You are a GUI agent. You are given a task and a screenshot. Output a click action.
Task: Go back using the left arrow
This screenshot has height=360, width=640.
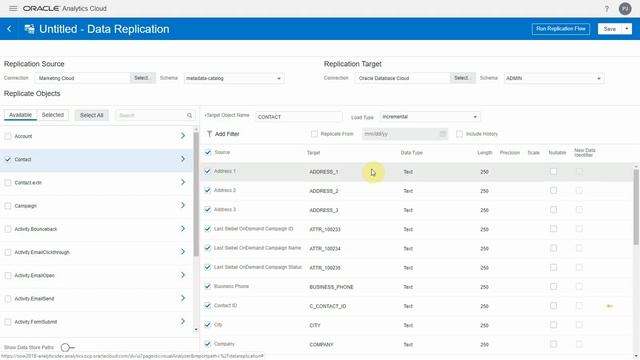point(9,29)
